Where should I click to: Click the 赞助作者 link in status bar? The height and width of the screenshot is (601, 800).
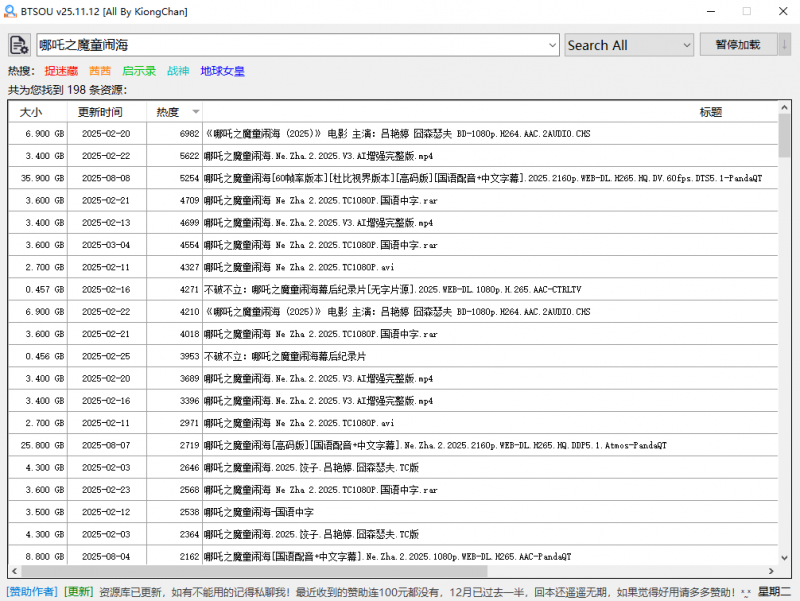(33, 592)
